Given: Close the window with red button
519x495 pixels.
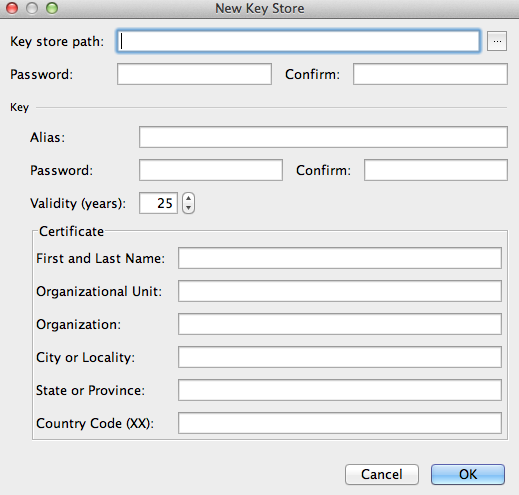Looking at the screenshot, I should click(x=12, y=8).
